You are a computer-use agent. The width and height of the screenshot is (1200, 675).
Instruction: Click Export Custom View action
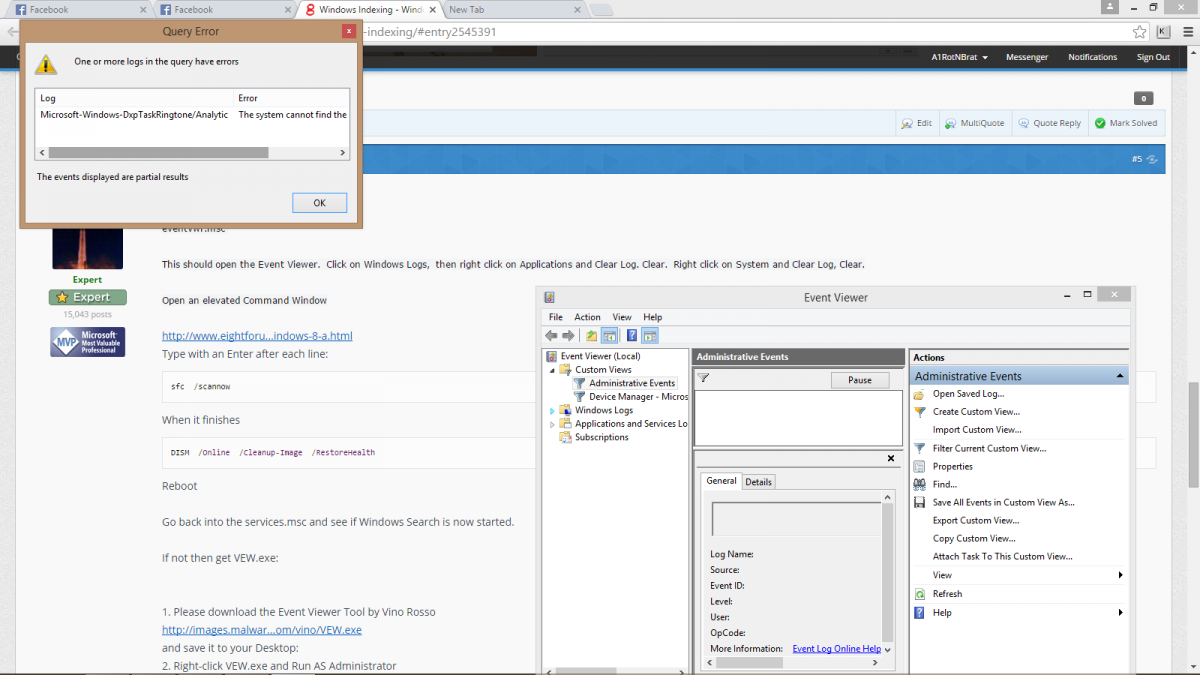(x=976, y=520)
